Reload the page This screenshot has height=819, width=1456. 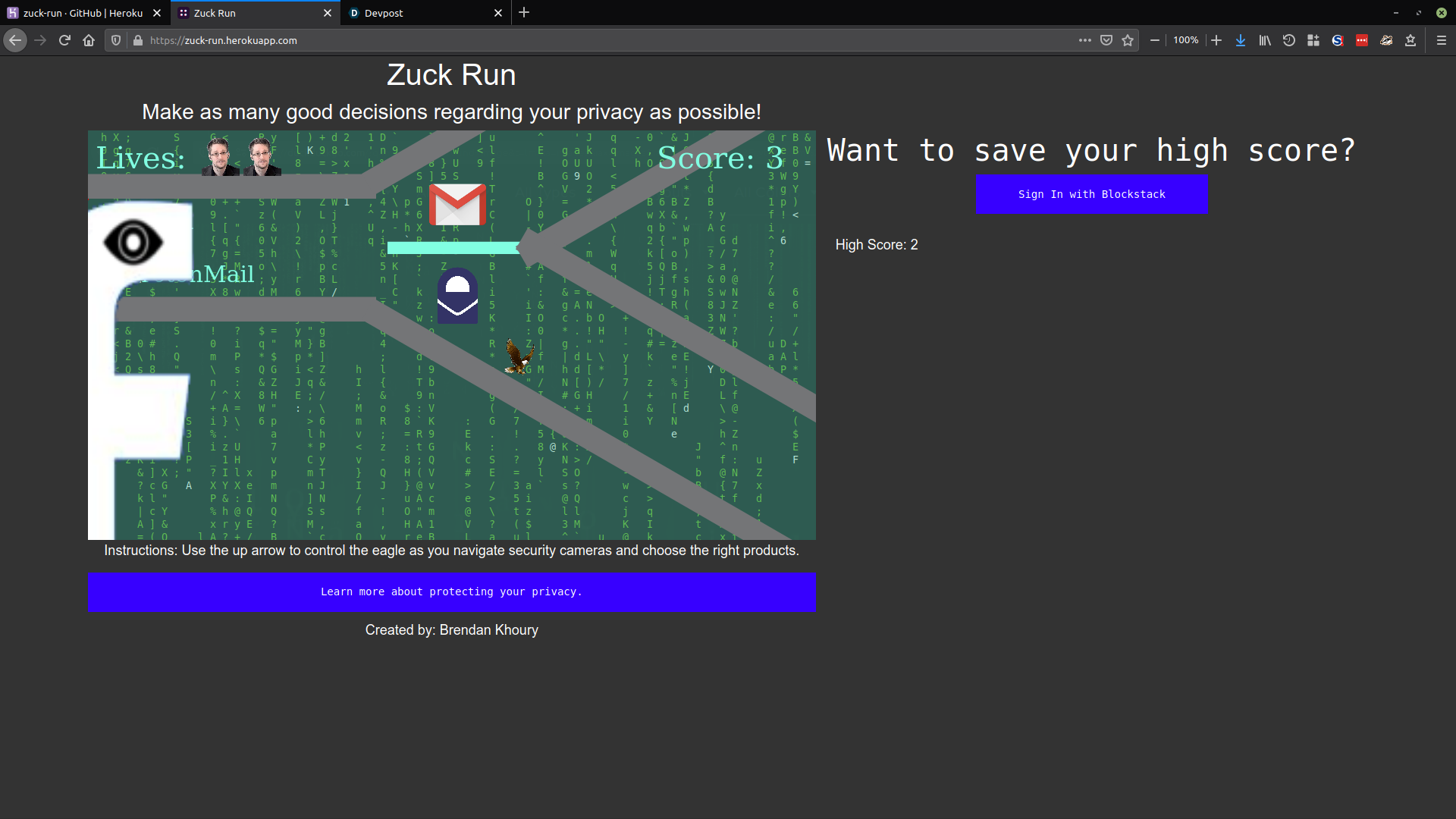pos(64,40)
